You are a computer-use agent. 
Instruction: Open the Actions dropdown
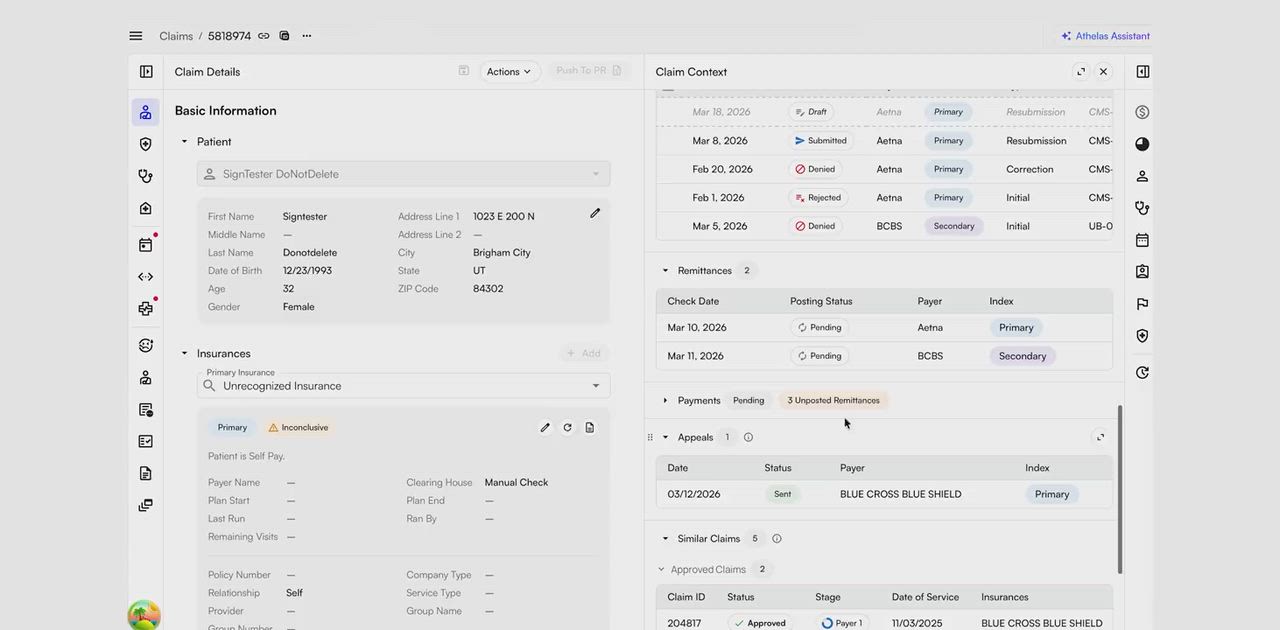(x=509, y=72)
